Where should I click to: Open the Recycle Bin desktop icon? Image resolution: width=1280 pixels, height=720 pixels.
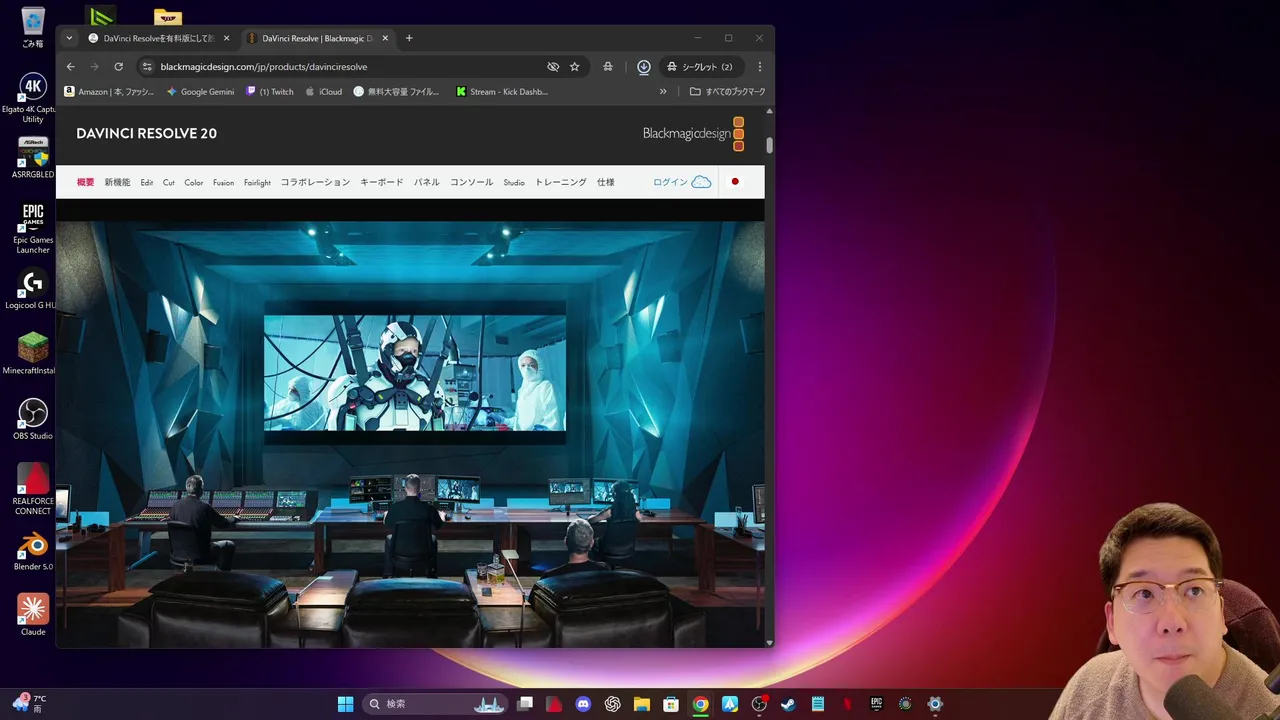coord(33,27)
